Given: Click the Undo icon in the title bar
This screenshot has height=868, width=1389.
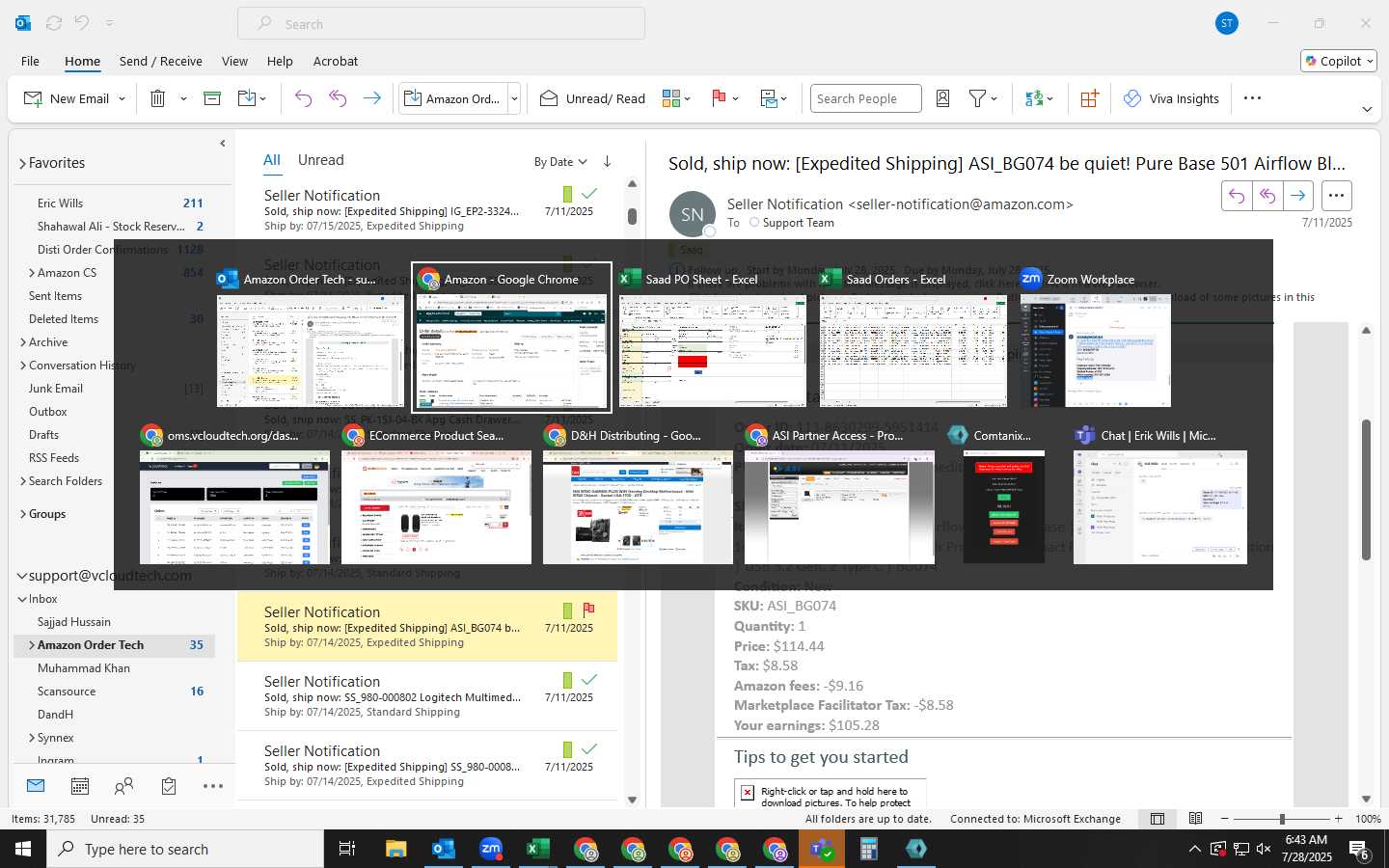Looking at the screenshot, I should click(82, 23).
